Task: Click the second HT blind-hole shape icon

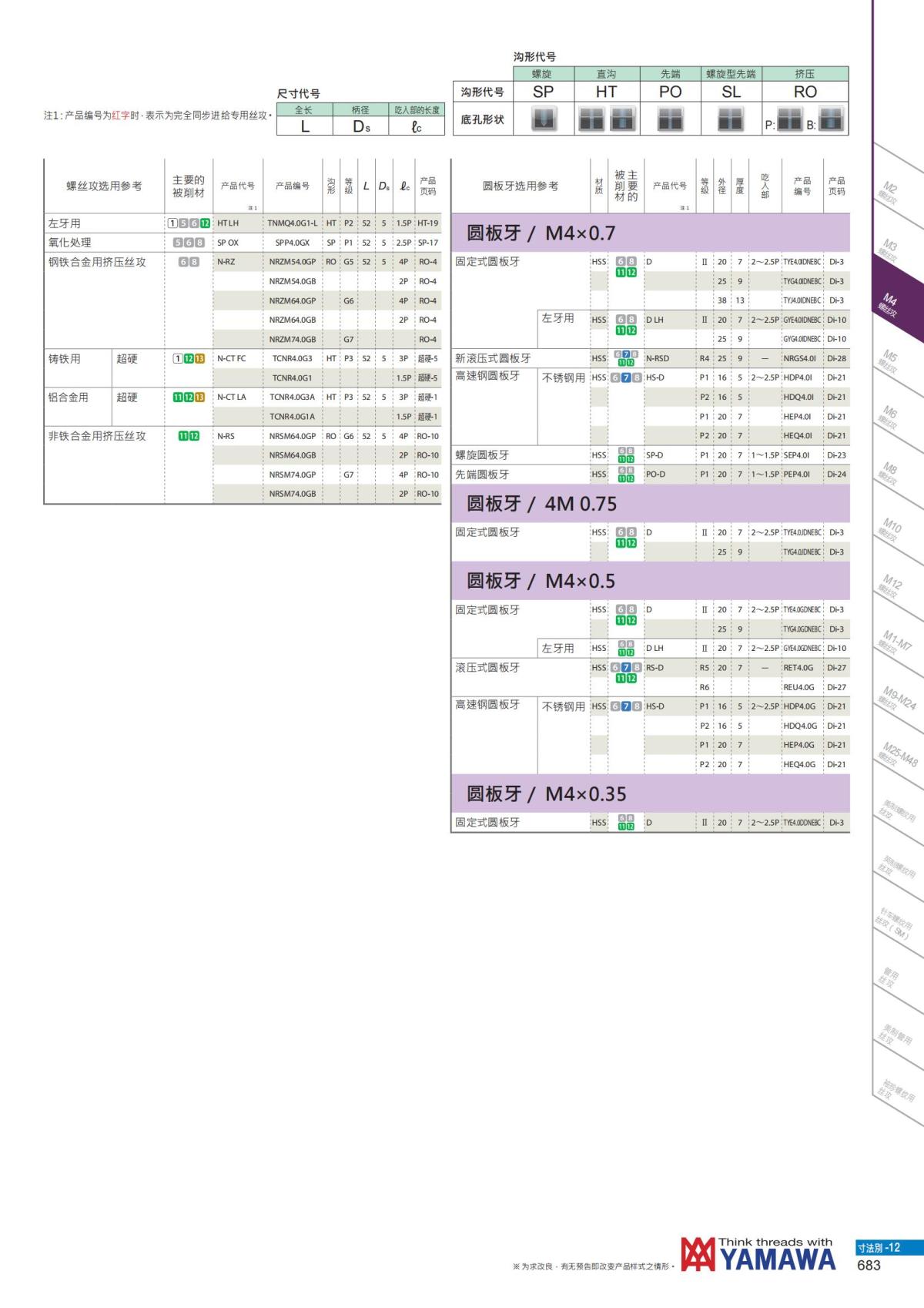Action: tap(622, 119)
